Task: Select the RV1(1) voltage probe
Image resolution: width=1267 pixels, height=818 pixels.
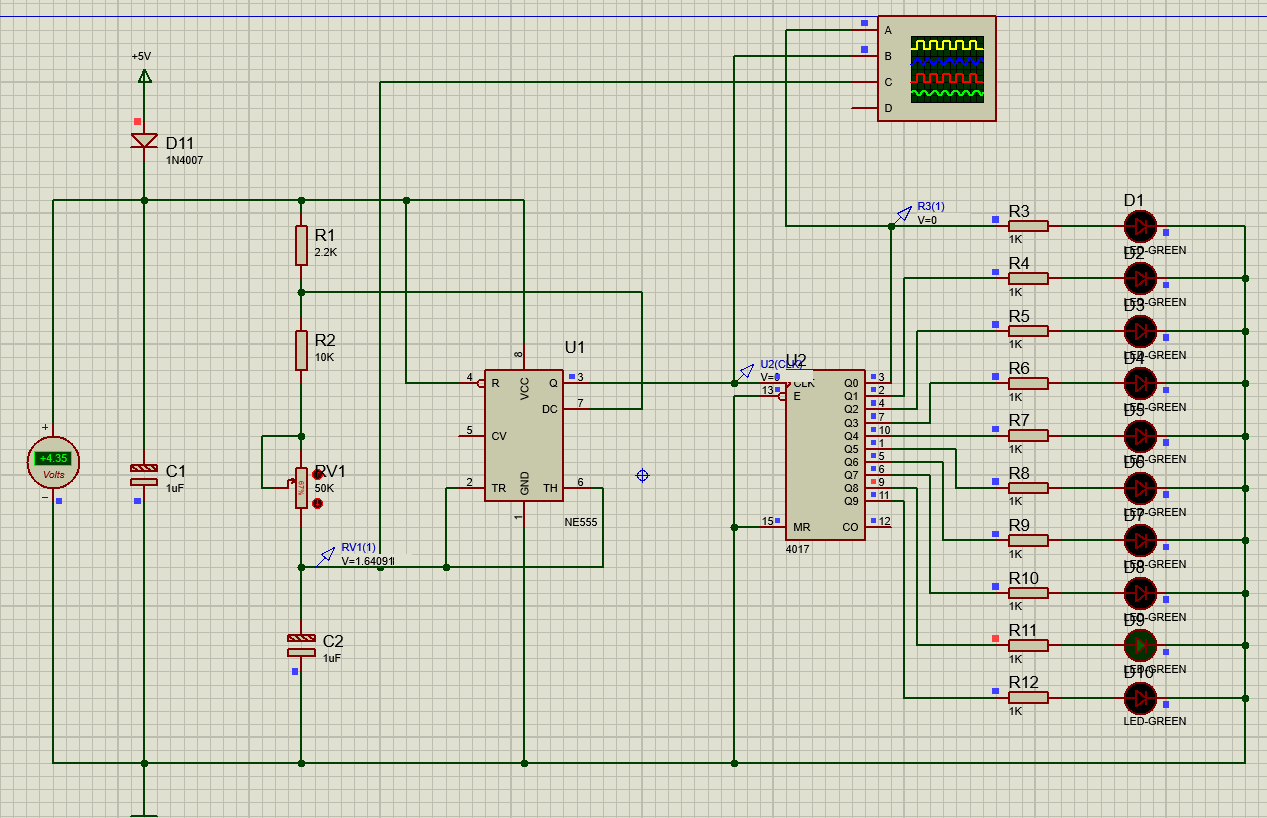Action: (x=327, y=555)
